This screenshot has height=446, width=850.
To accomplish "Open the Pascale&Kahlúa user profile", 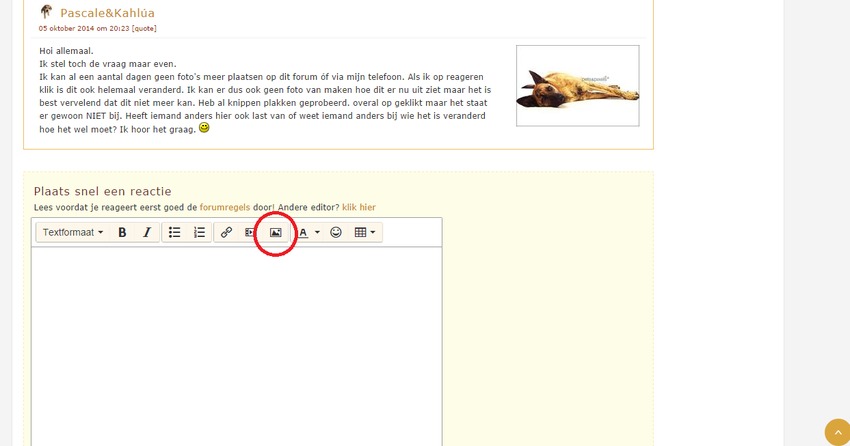I will [x=107, y=13].
